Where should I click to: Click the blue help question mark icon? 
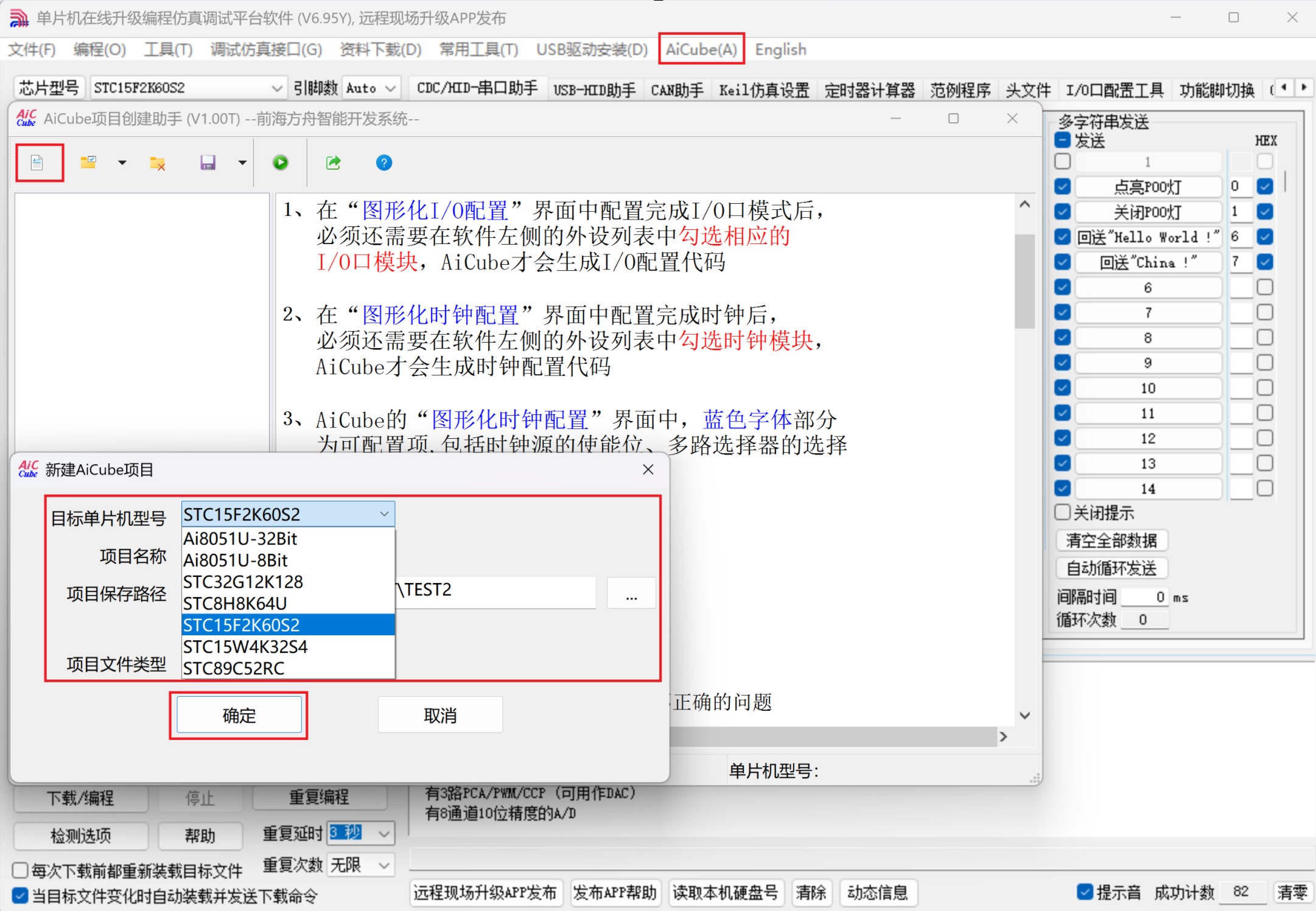[384, 162]
